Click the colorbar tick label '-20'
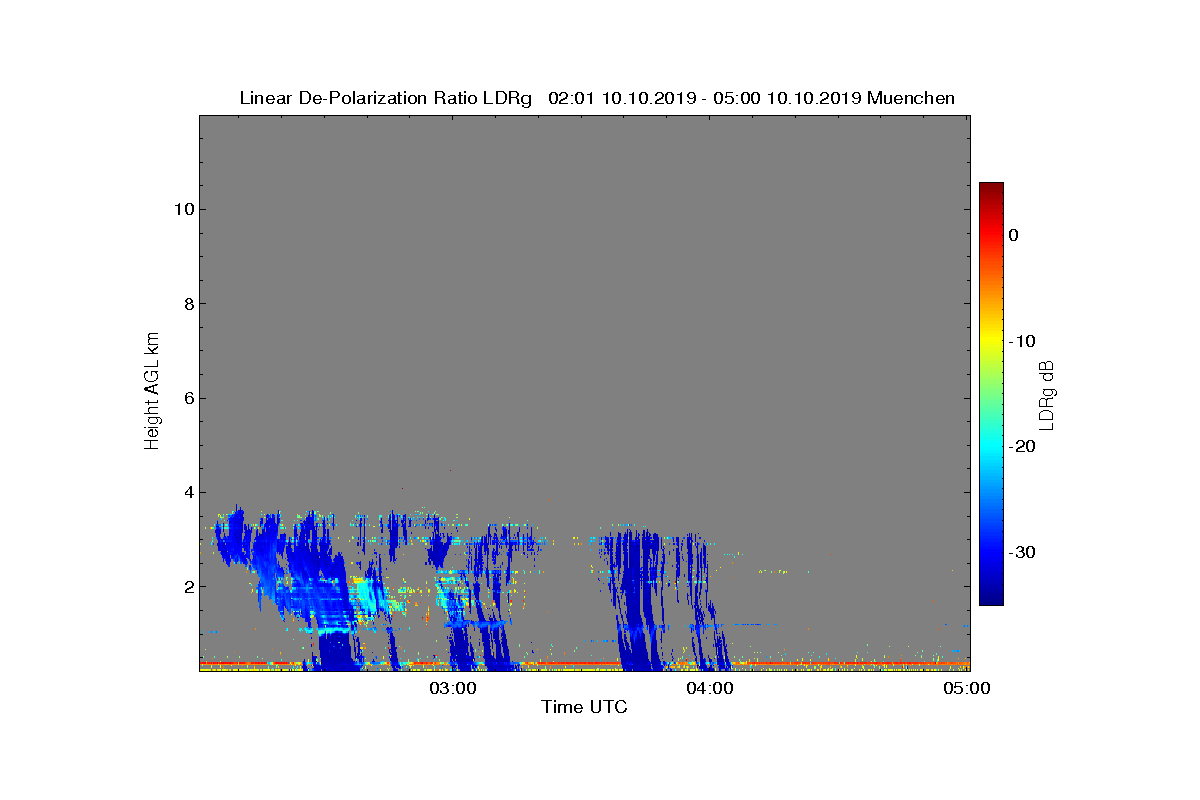This screenshot has width=1200, height=800. [1022, 446]
